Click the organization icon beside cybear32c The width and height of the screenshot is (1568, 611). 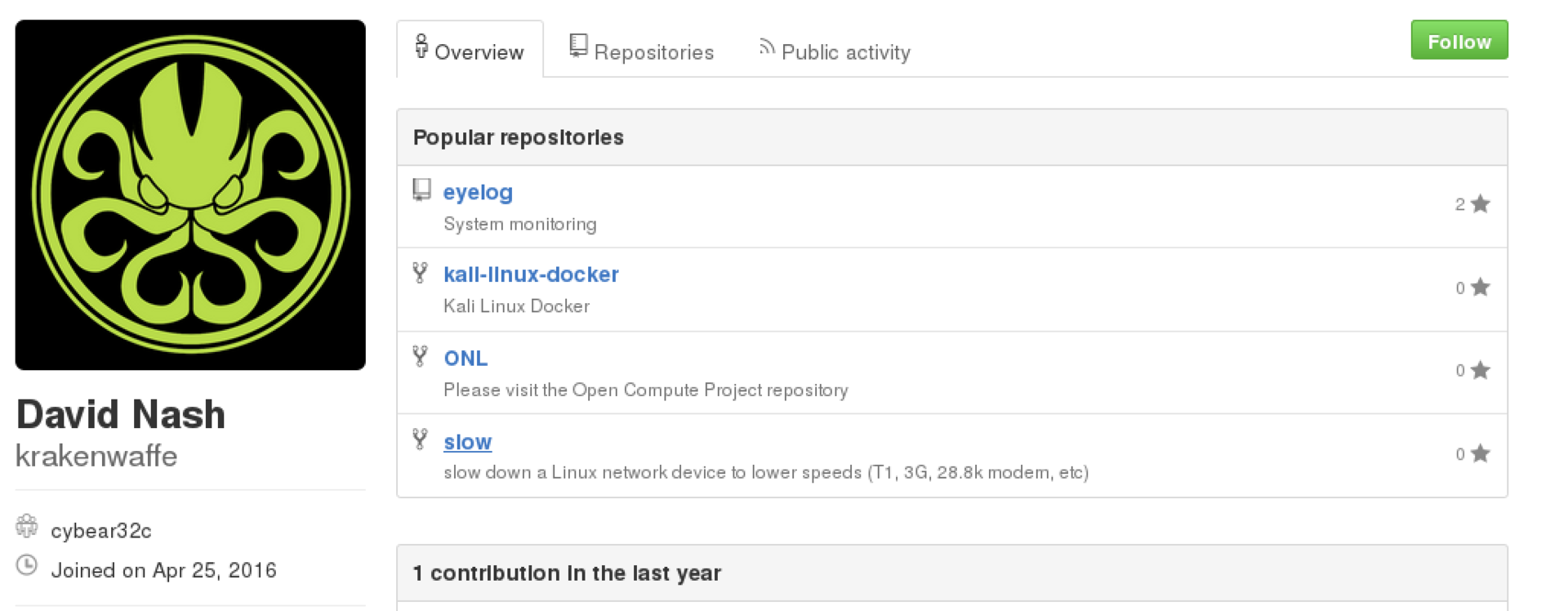click(x=27, y=527)
